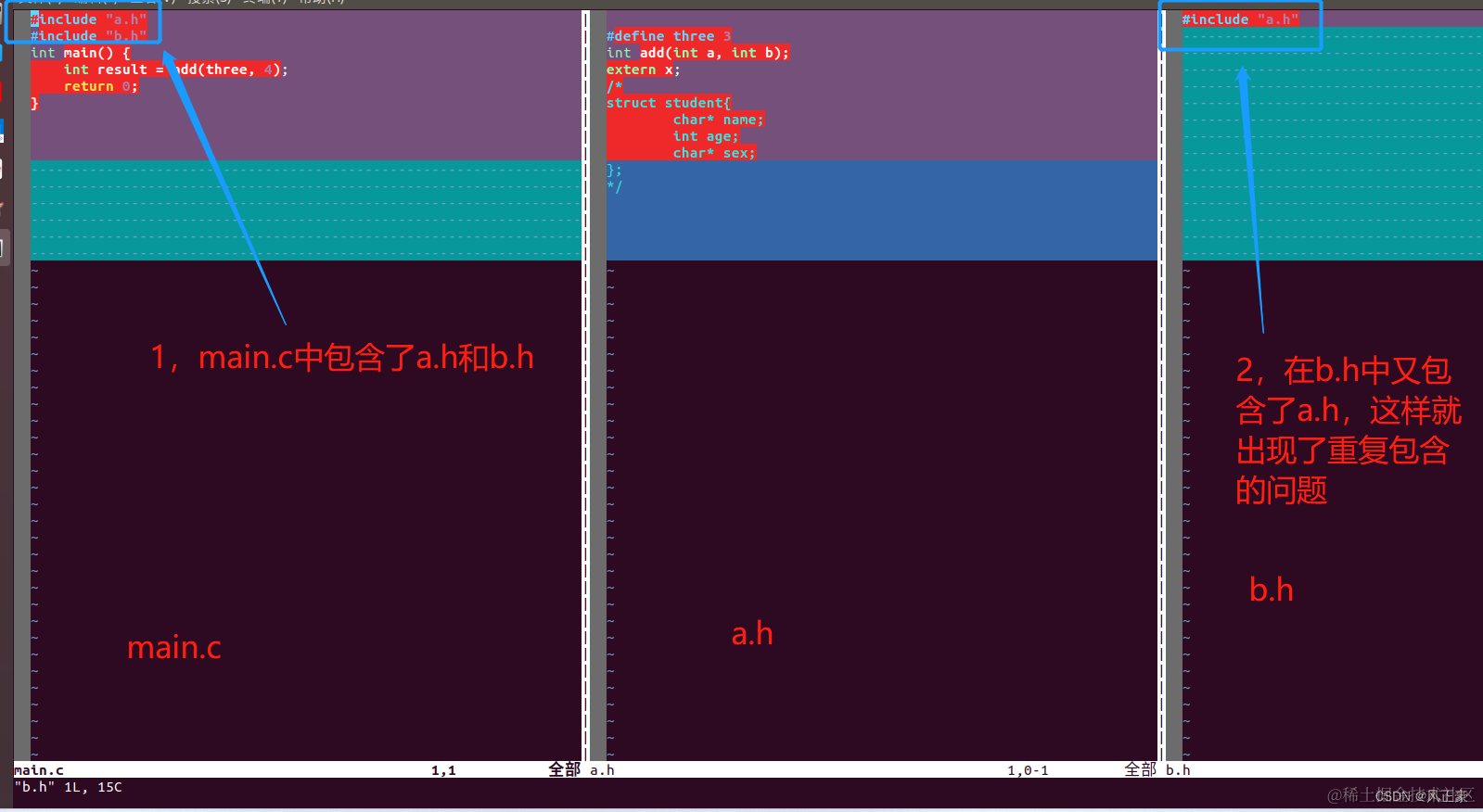The height and width of the screenshot is (812, 1483).
Task: Click the main.c status line filename
Action: [x=39, y=770]
